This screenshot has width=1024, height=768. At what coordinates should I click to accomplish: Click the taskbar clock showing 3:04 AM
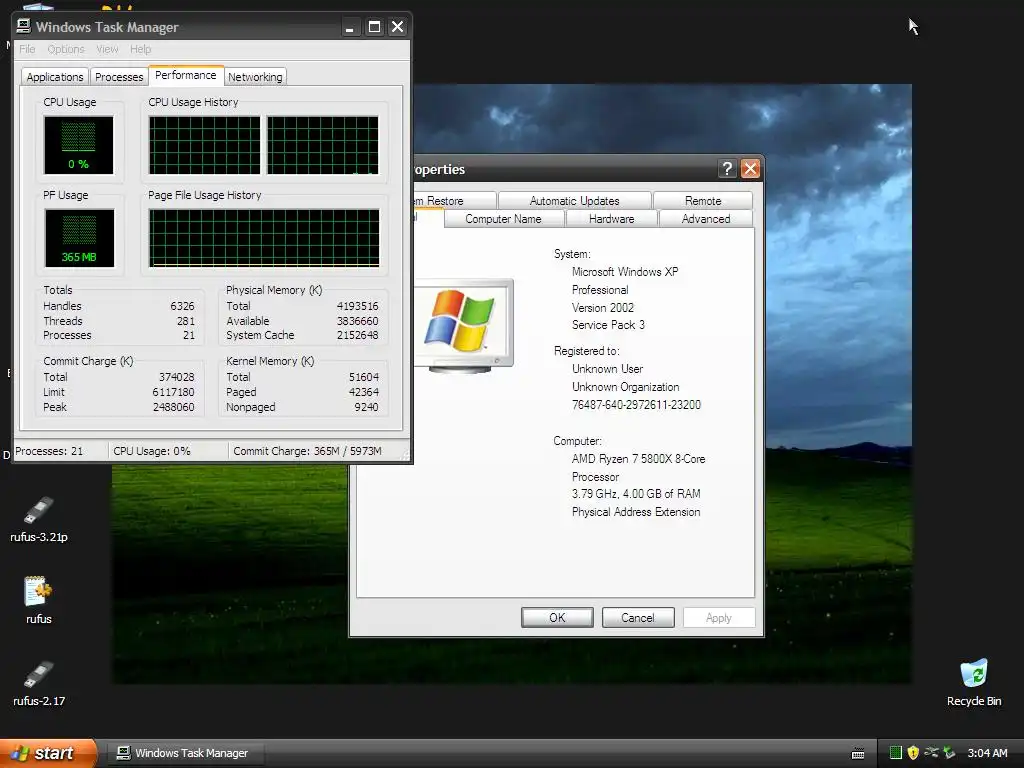[987, 753]
